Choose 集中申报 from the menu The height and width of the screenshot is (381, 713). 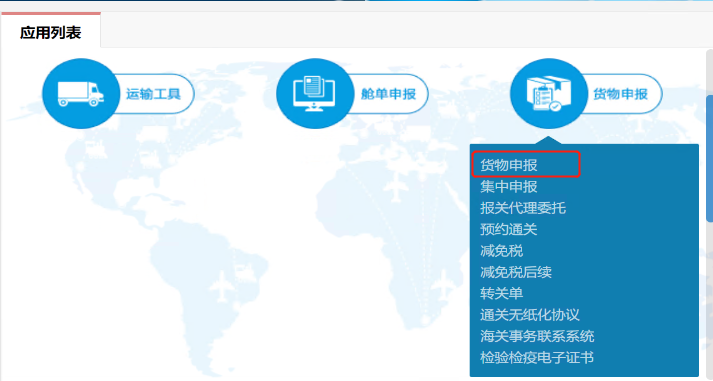coord(509,186)
